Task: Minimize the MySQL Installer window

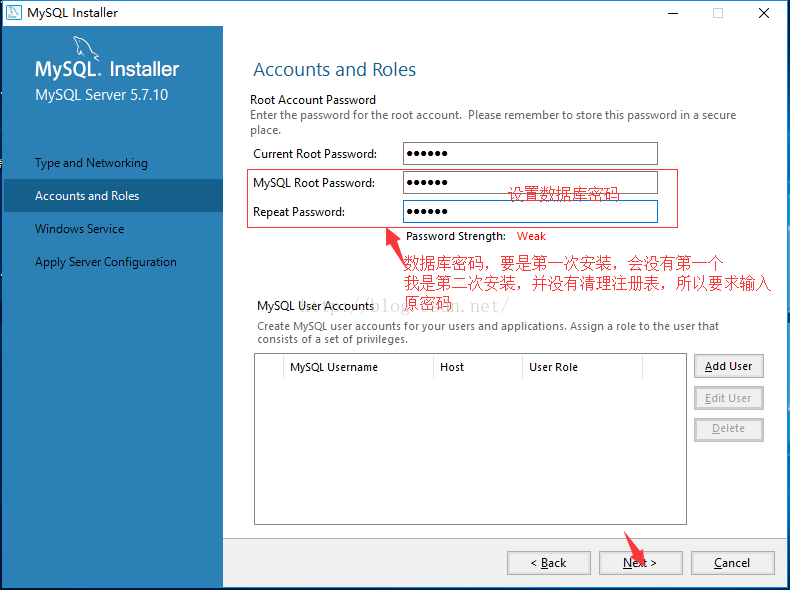Action: point(673,13)
